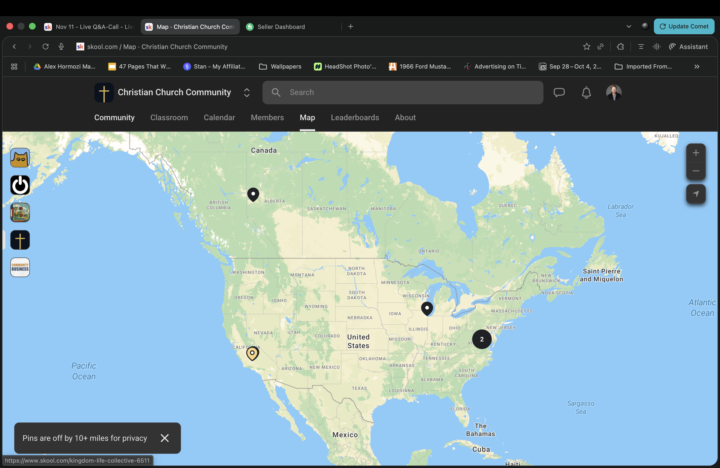Image resolution: width=720 pixels, height=468 pixels.
Task: Open the notifications bell
Action: 586,93
